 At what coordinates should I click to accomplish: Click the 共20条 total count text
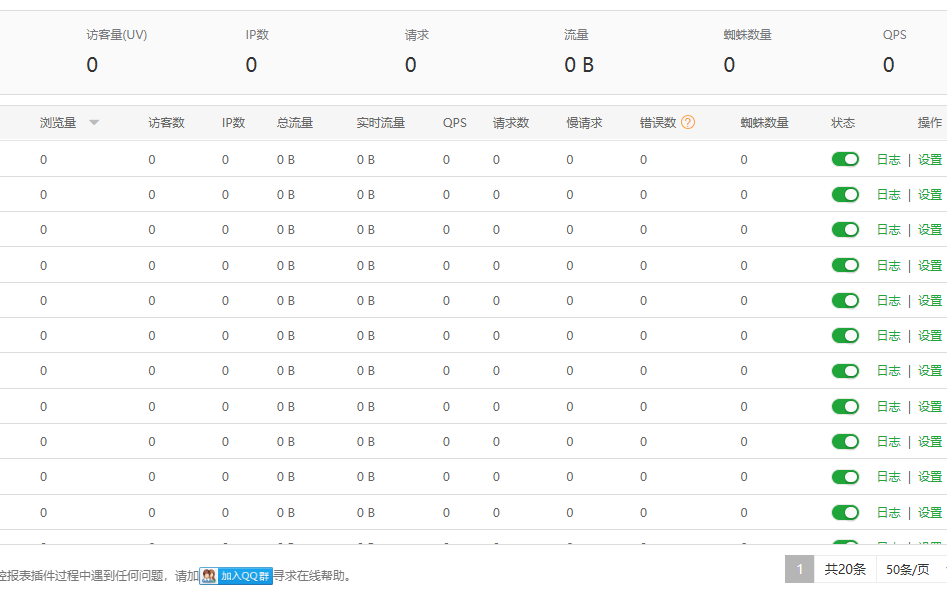(x=845, y=569)
